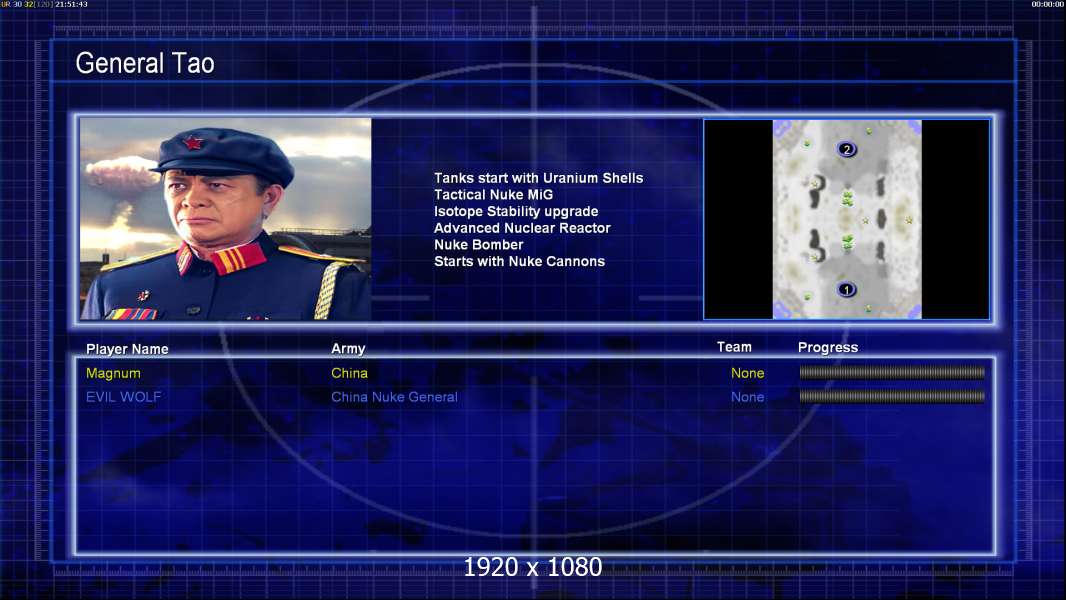Click EVIL WOLF's loading progress bar
Viewport: 1066px width, 600px height.
tap(892, 396)
